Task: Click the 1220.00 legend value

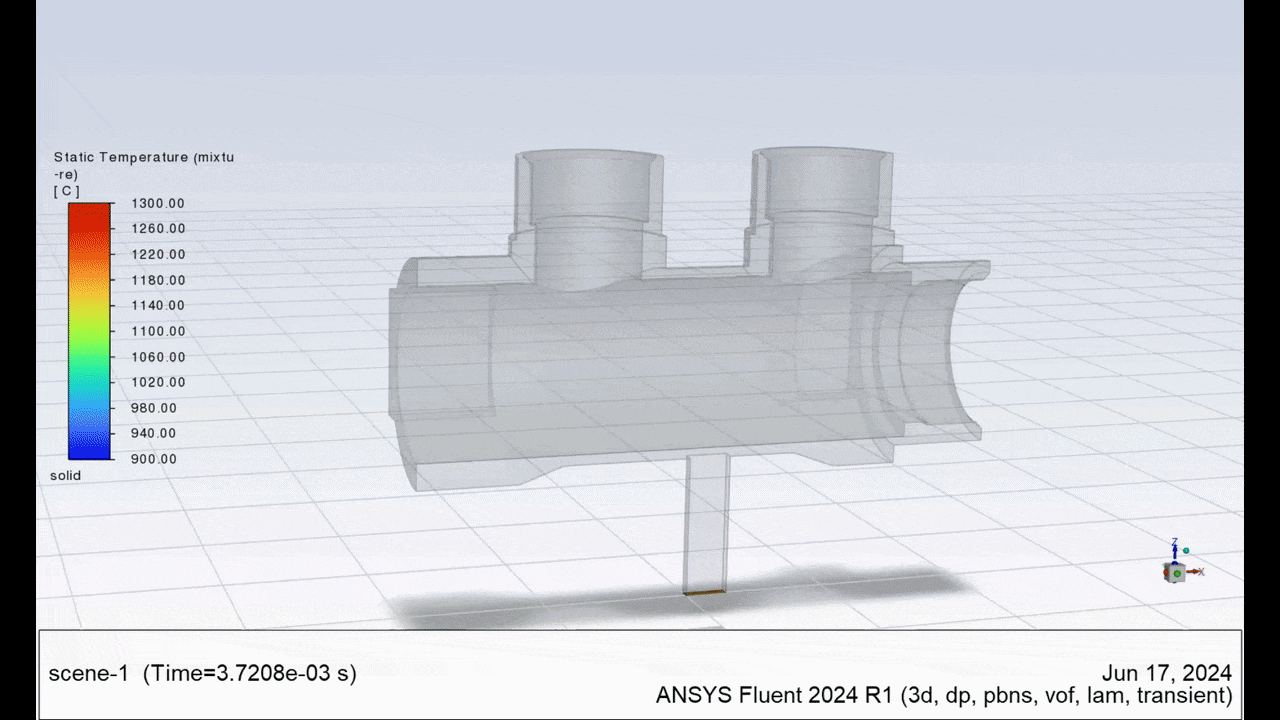Action: 159,254
